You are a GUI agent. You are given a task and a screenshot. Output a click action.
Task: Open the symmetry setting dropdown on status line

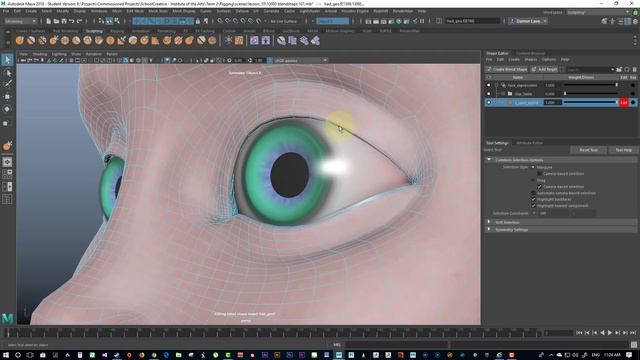(x=333, y=21)
